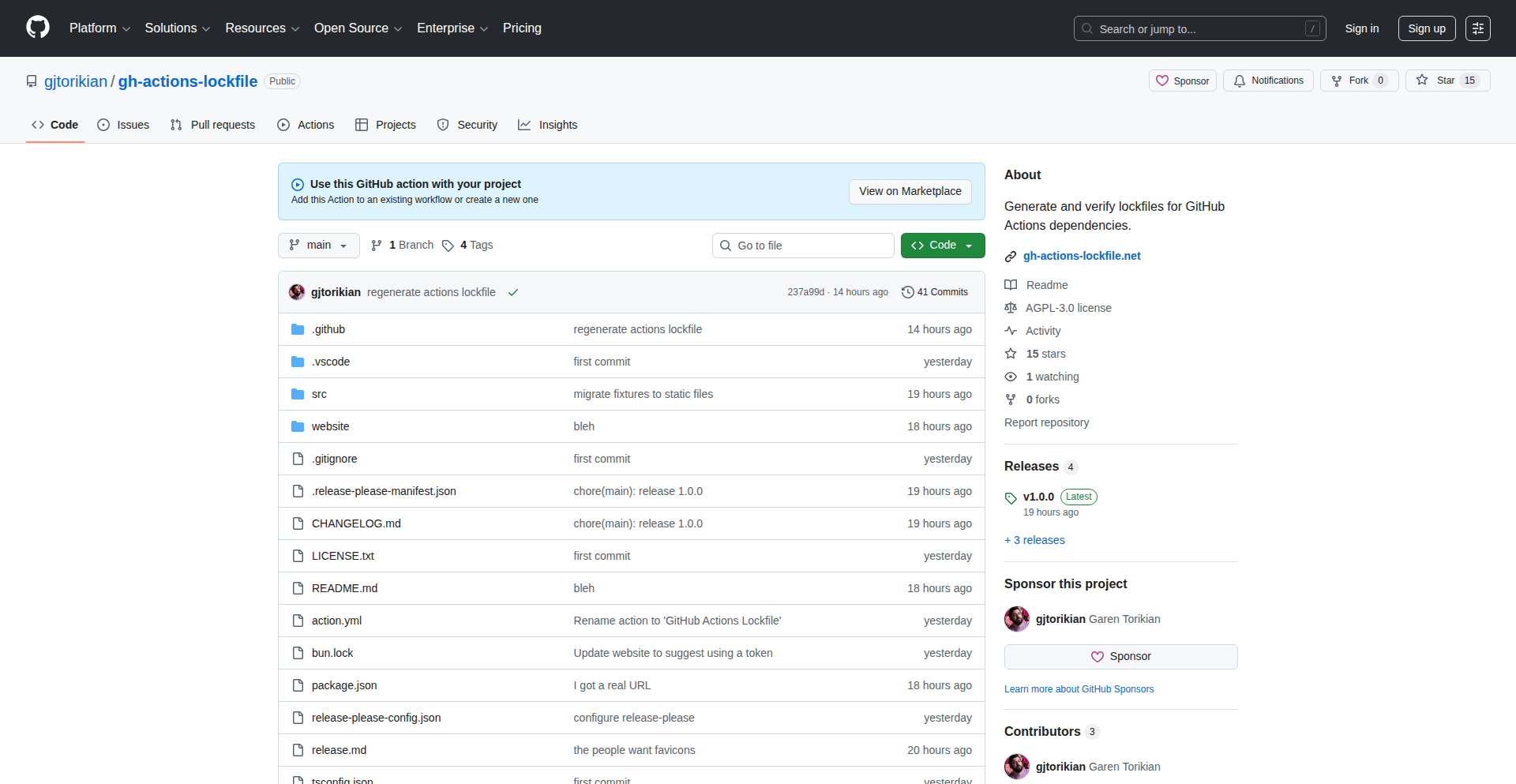
Task: Click the branch icon next to '1 Branch'
Action: click(x=376, y=245)
